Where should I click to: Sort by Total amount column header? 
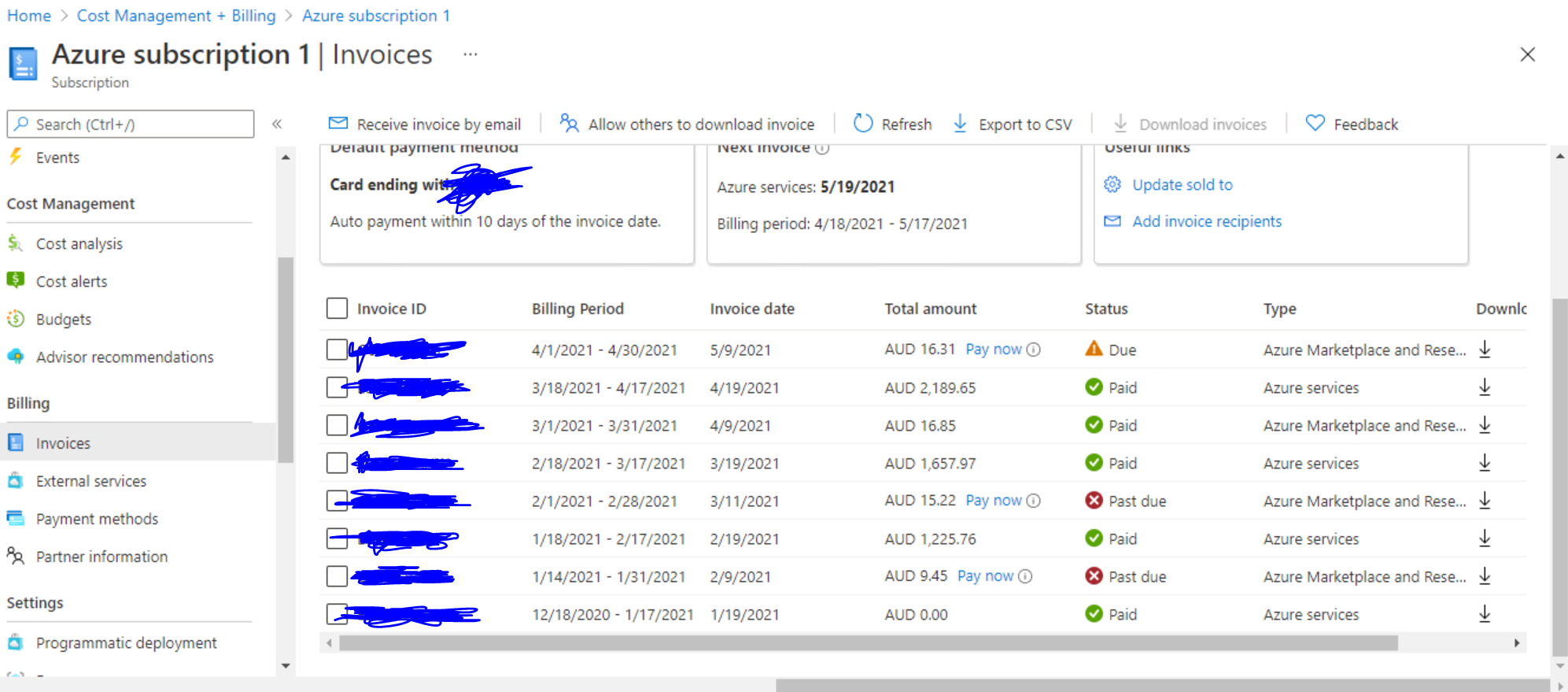click(931, 309)
